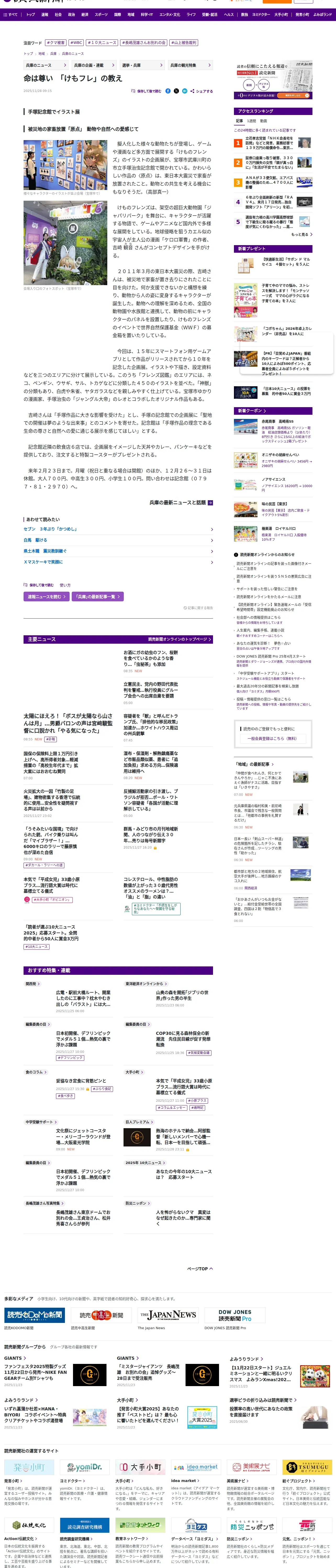The width and height of the screenshot is (336, 1568).
Task: Open the yomiDr. logo
Action: tap(85, 1467)
